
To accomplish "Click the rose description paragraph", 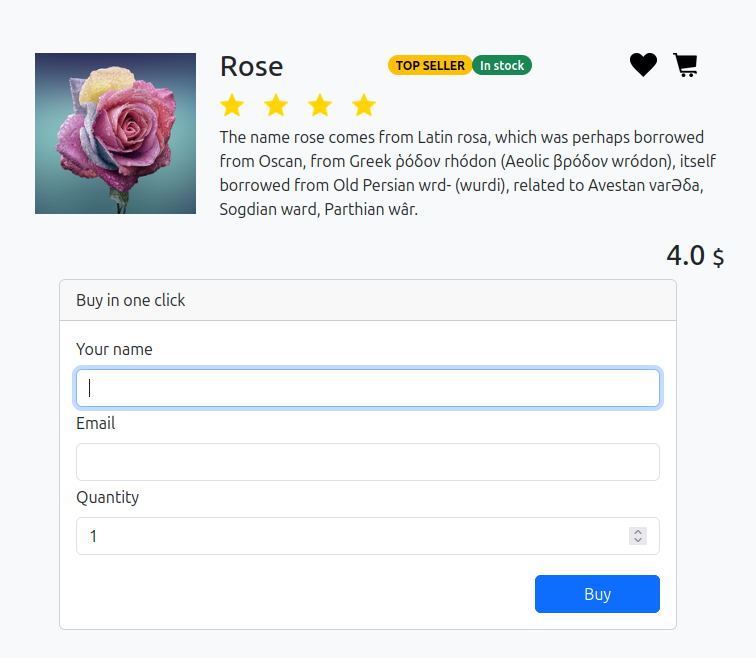I will click(468, 173).
